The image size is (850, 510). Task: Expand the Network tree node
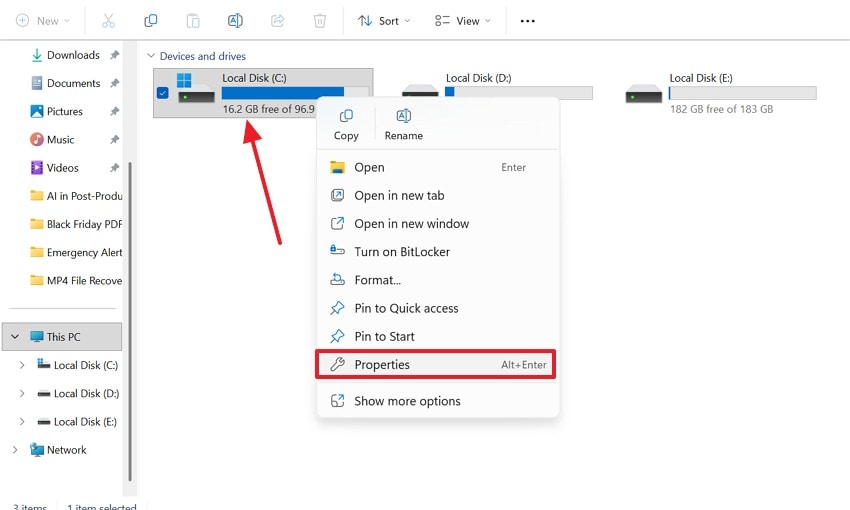click(x=15, y=450)
